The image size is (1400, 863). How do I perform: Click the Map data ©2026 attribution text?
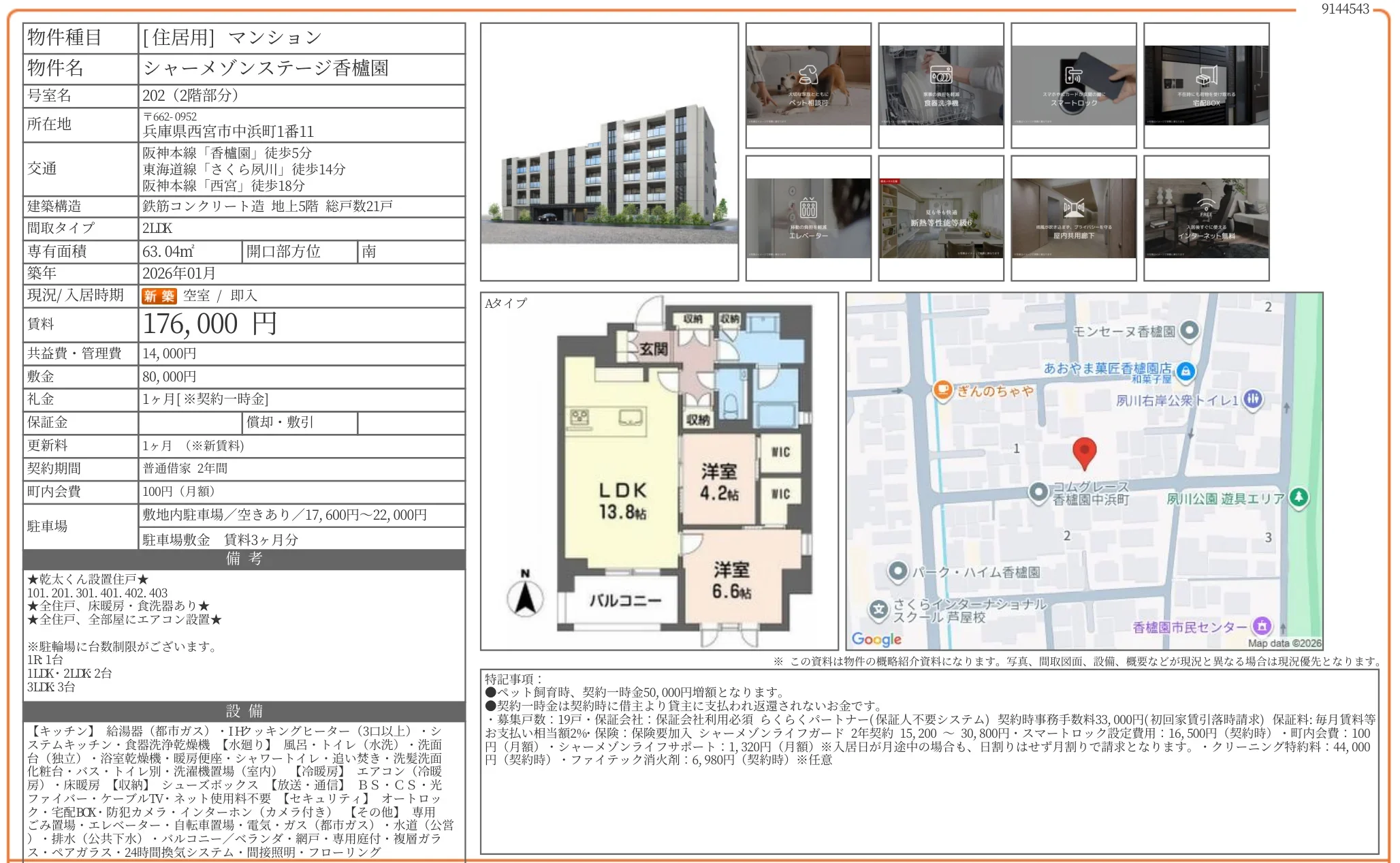[1286, 642]
